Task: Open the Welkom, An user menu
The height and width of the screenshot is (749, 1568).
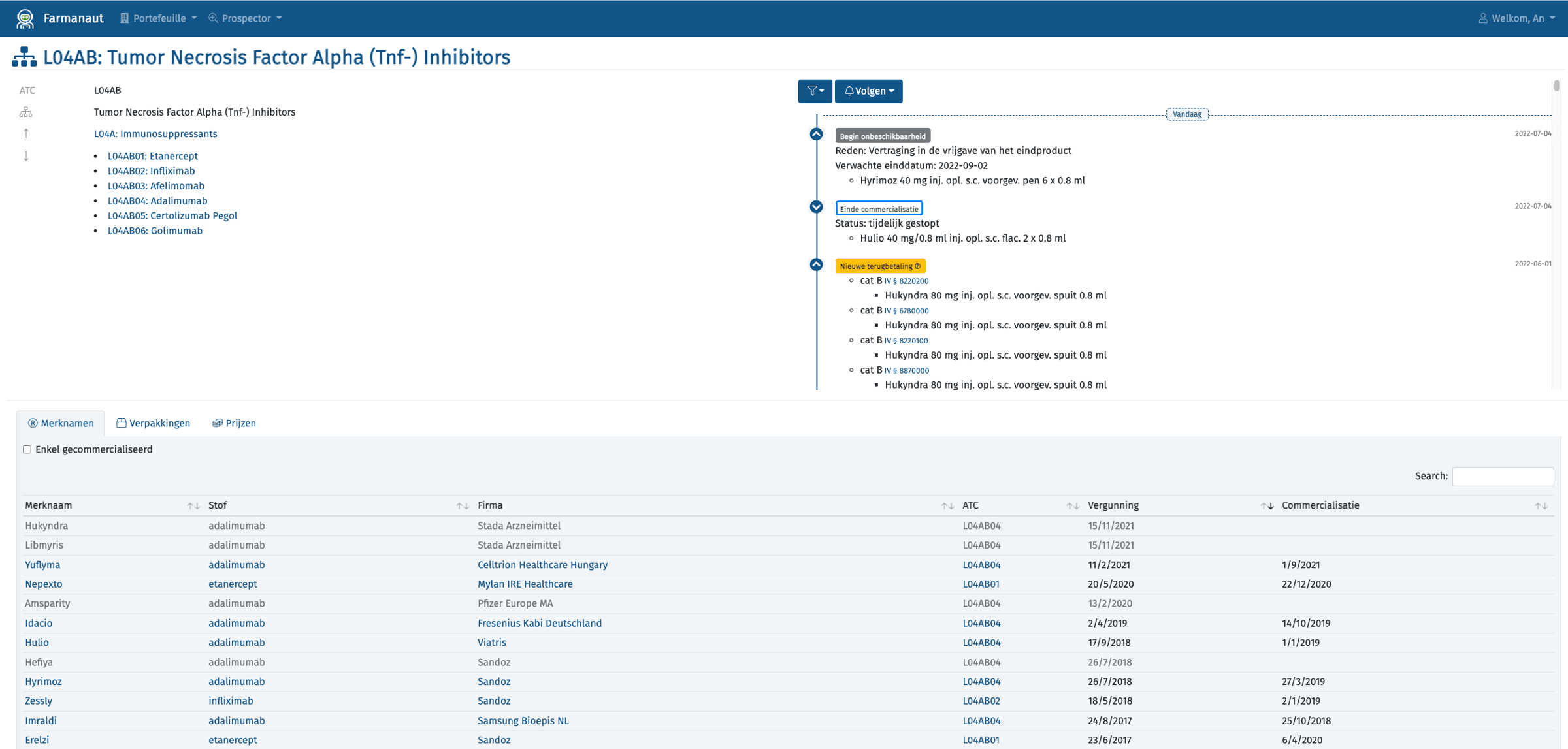Action: [x=1517, y=18]
